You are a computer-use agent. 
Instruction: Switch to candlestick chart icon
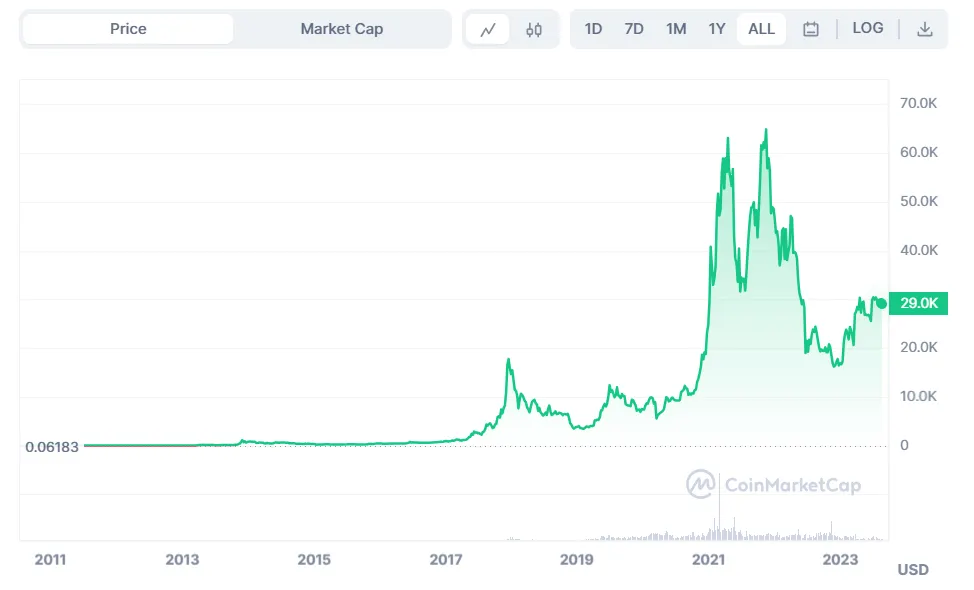534,29
